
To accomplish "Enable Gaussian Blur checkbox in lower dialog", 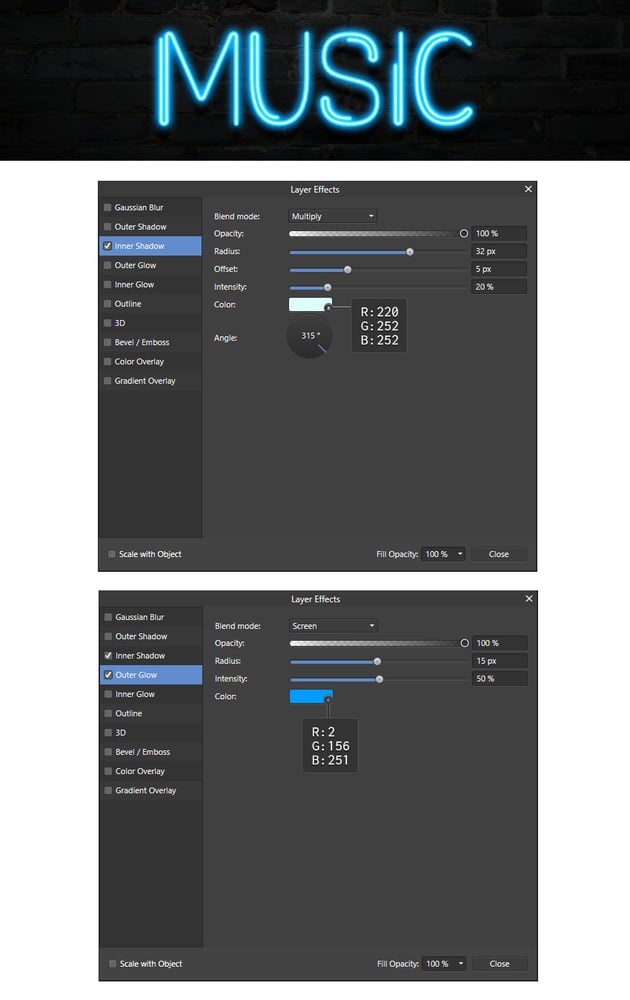I will pyautogui.click(x=108, y=617).
